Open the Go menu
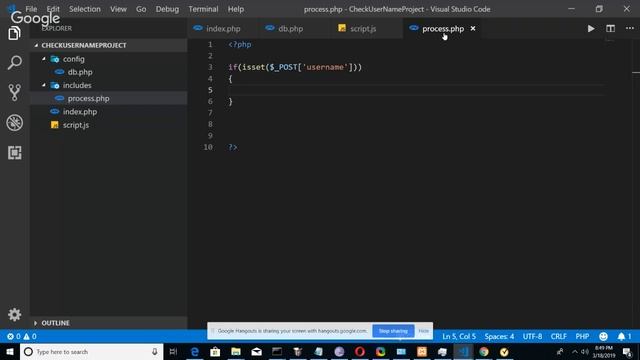 [x=141, y=9]
